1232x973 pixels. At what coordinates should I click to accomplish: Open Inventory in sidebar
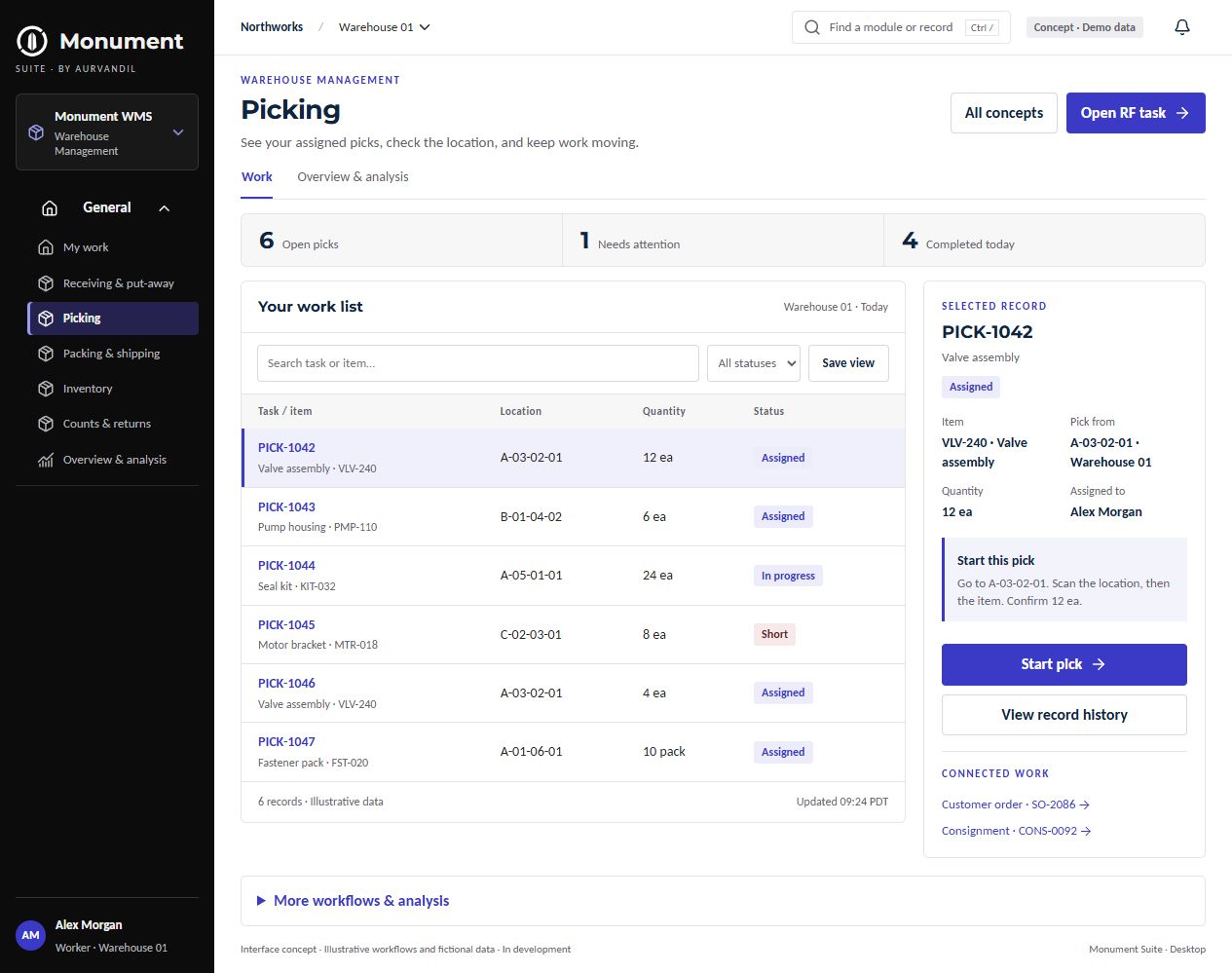(113, 389)
